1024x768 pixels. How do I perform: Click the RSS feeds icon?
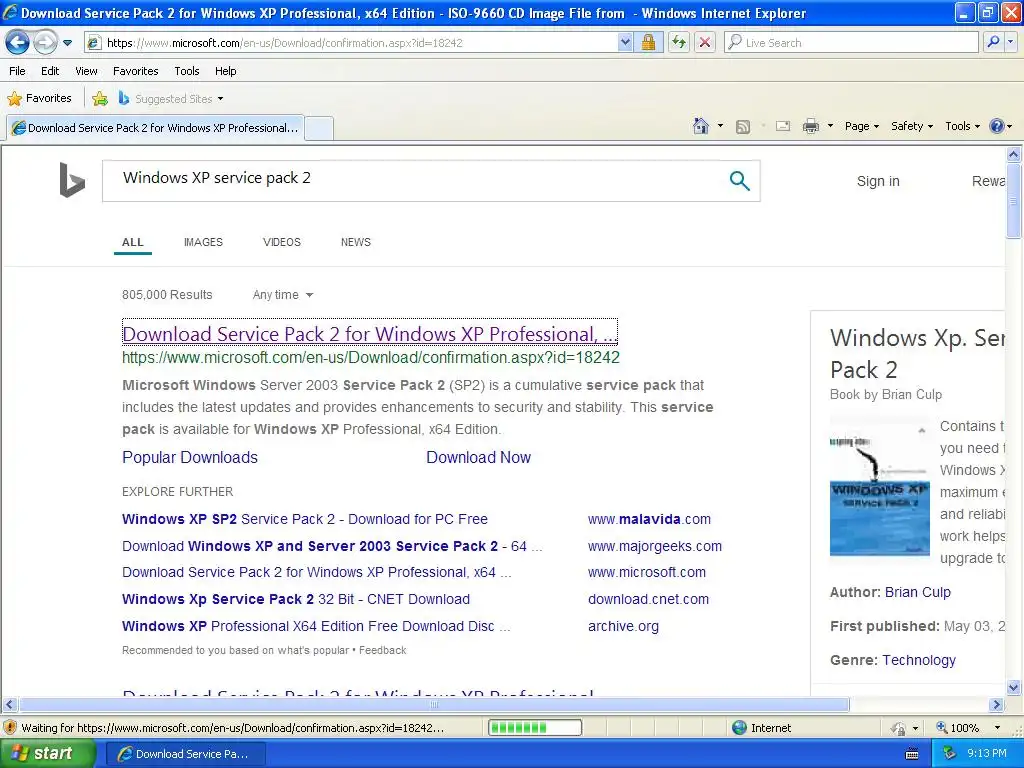[x=743, y=127]
